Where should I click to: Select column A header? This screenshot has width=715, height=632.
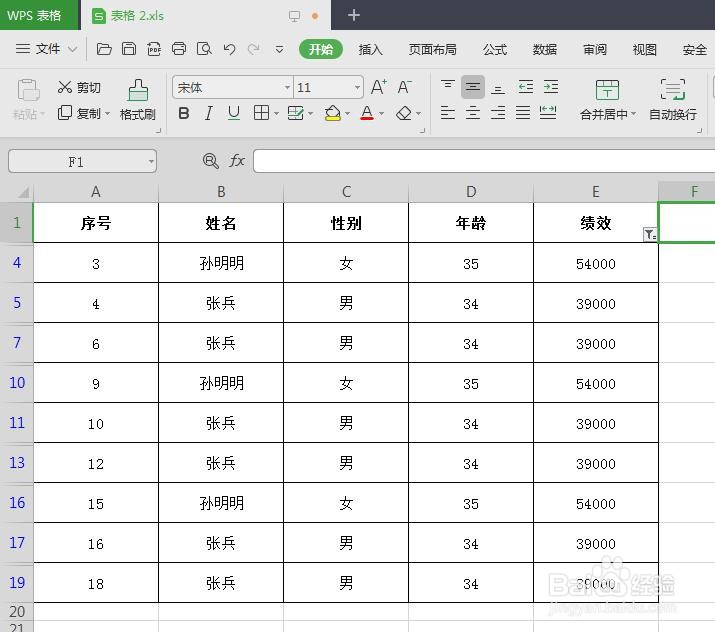point(96,192)
